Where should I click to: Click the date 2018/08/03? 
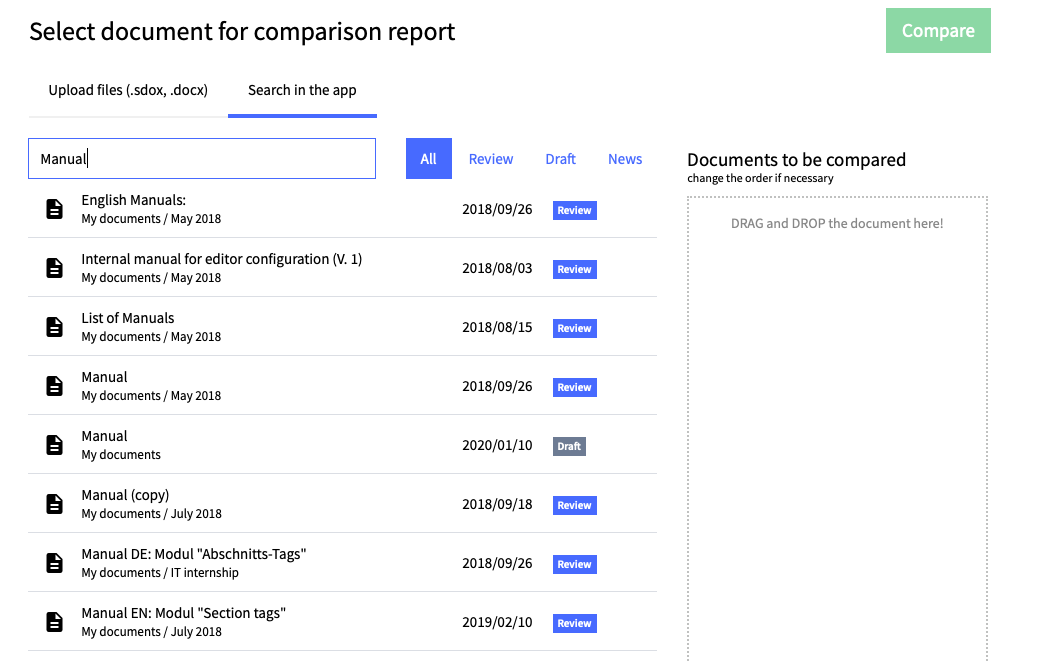point(497,268)
